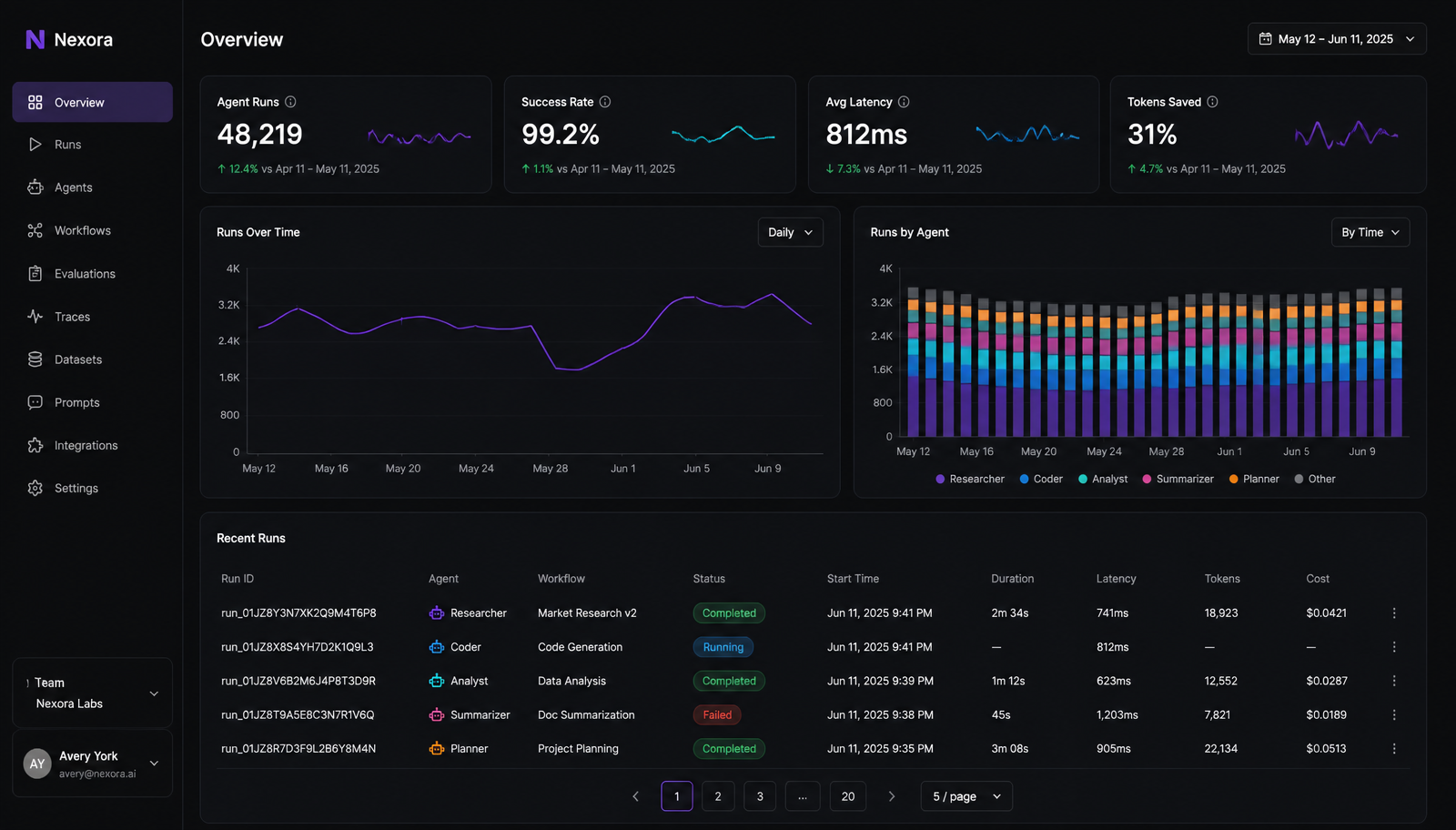Click the calendar icon in date range picker
1456x830 pixels.
tap(1265, 39)
